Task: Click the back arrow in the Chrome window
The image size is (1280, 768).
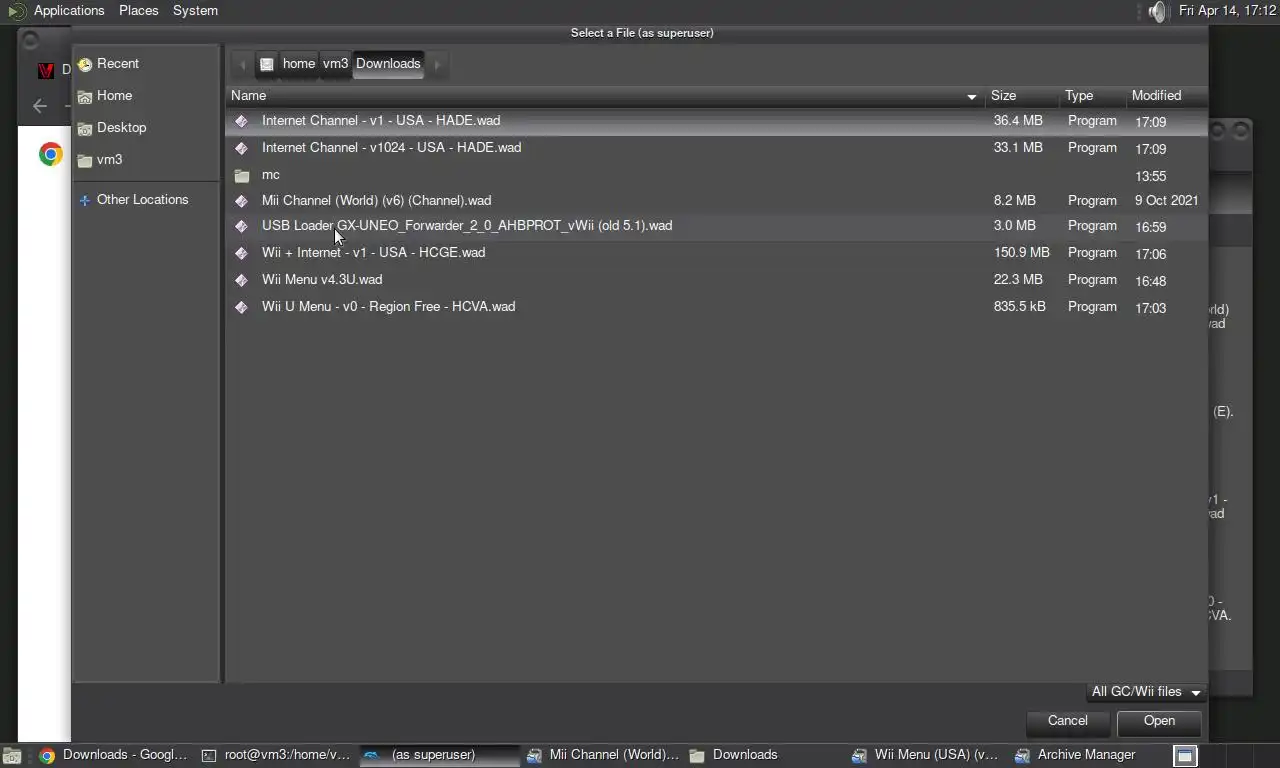Action: tap(40, 106)
